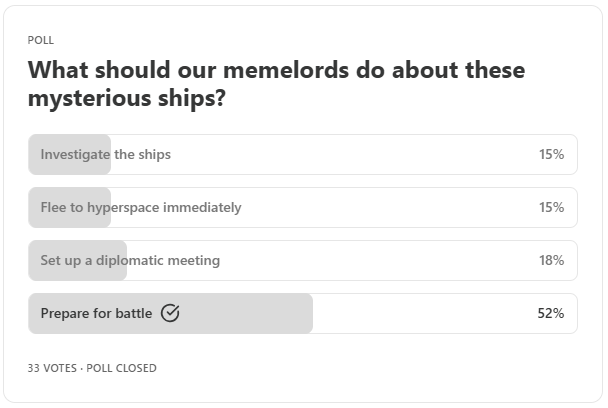608x408 pixels.
Task: Pick the "Set up a diplomatic meeting" option
Action: coord(130,261)
